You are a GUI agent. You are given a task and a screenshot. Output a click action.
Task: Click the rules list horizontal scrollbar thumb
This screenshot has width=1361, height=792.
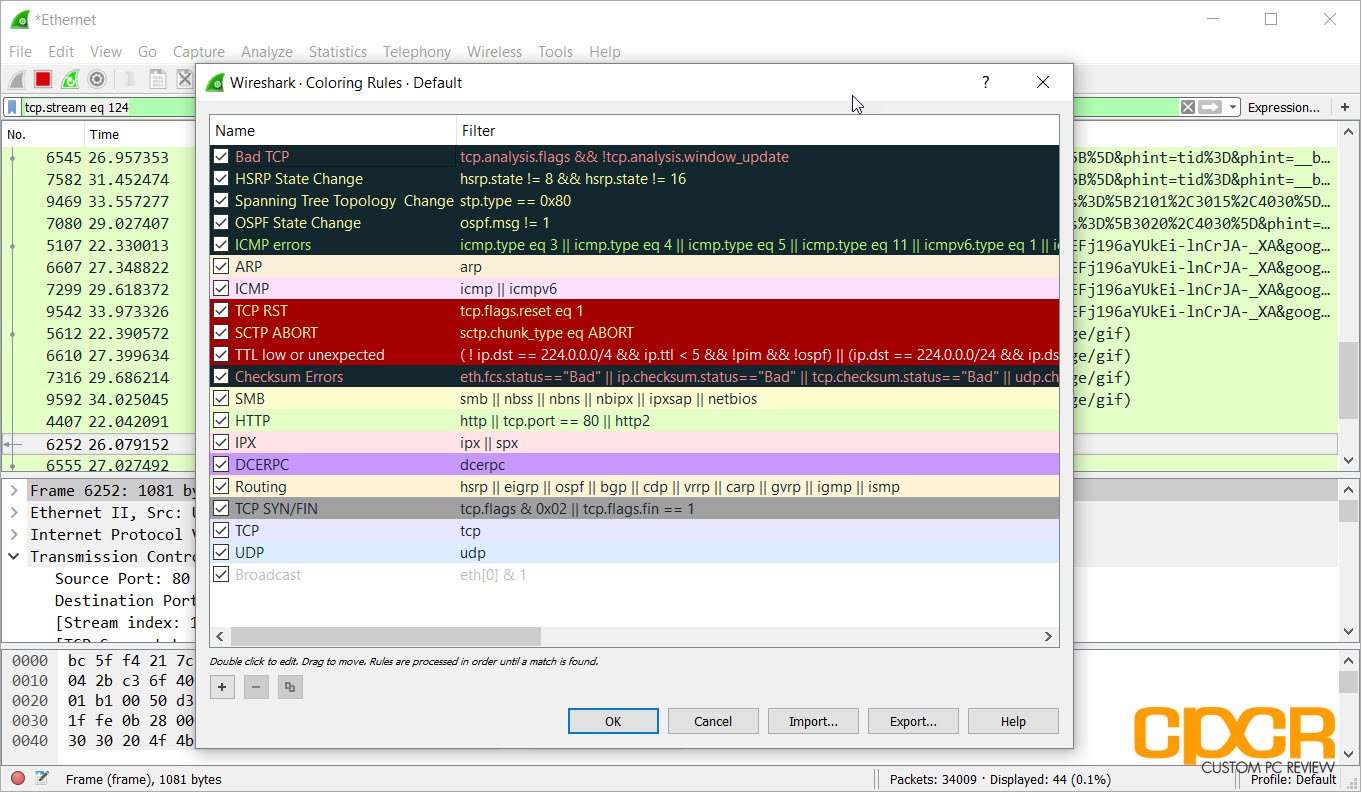tap(385, 636)
